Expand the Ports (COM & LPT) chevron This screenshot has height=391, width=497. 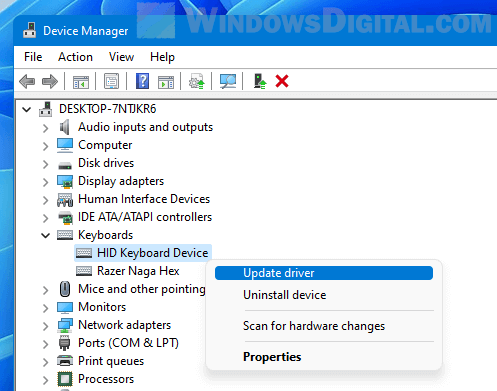click(46, 344)
